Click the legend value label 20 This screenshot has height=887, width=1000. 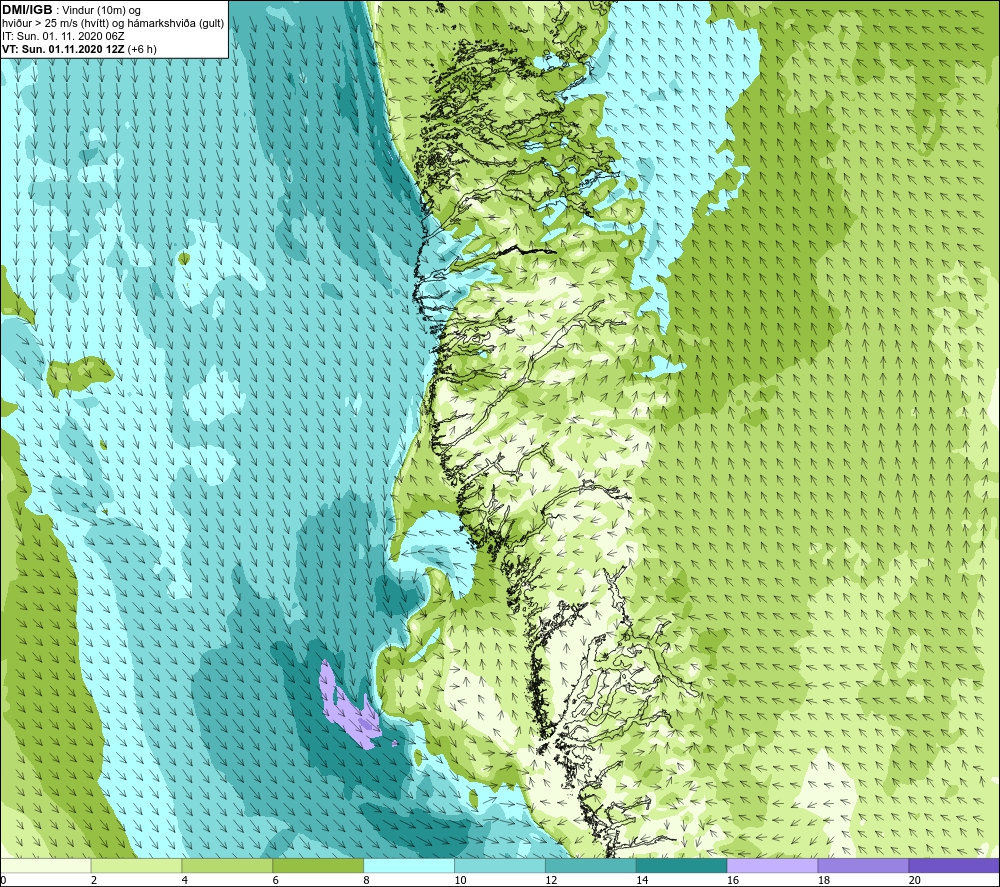tap(915, 881)
